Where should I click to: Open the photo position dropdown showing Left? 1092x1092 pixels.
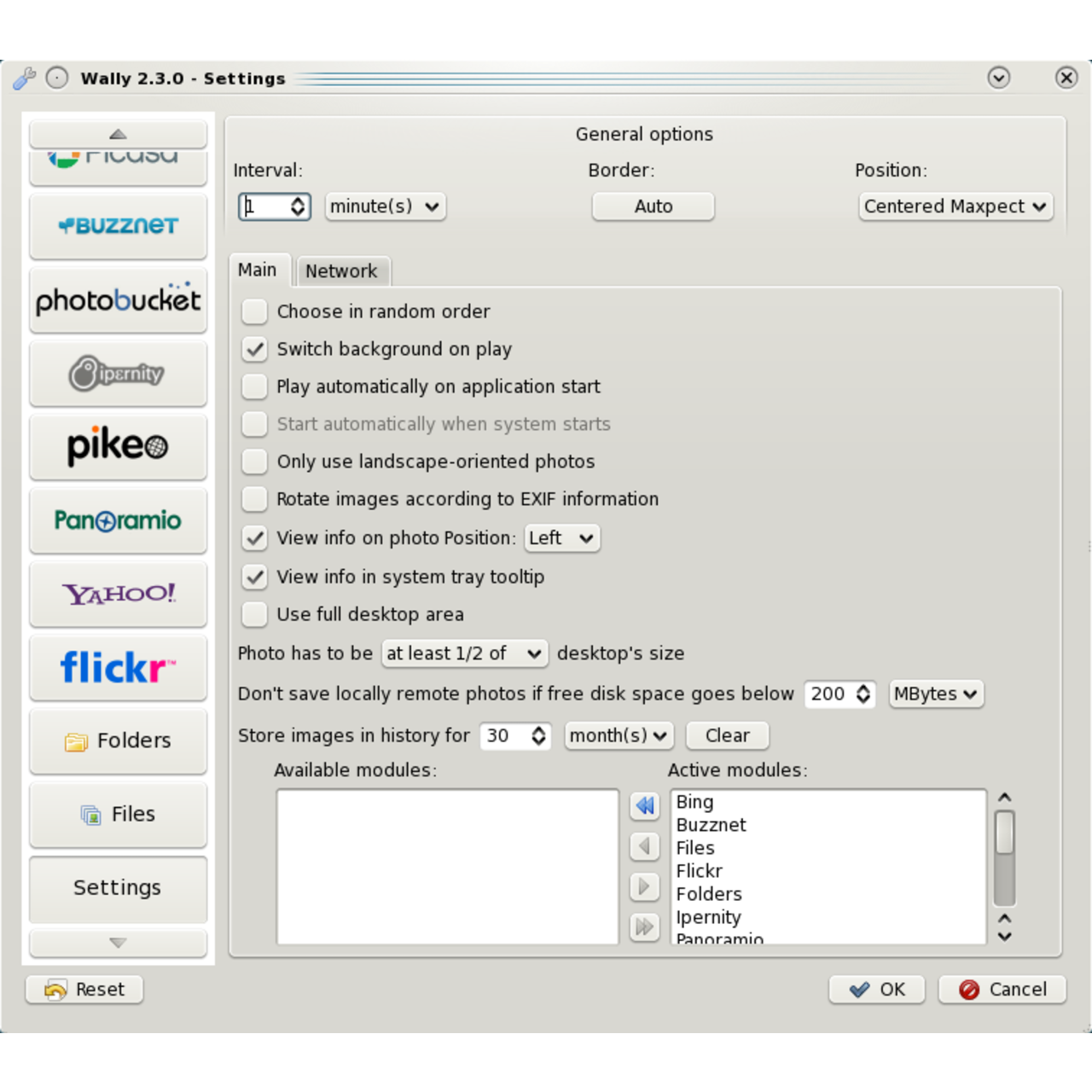click(x=561, y=538)
